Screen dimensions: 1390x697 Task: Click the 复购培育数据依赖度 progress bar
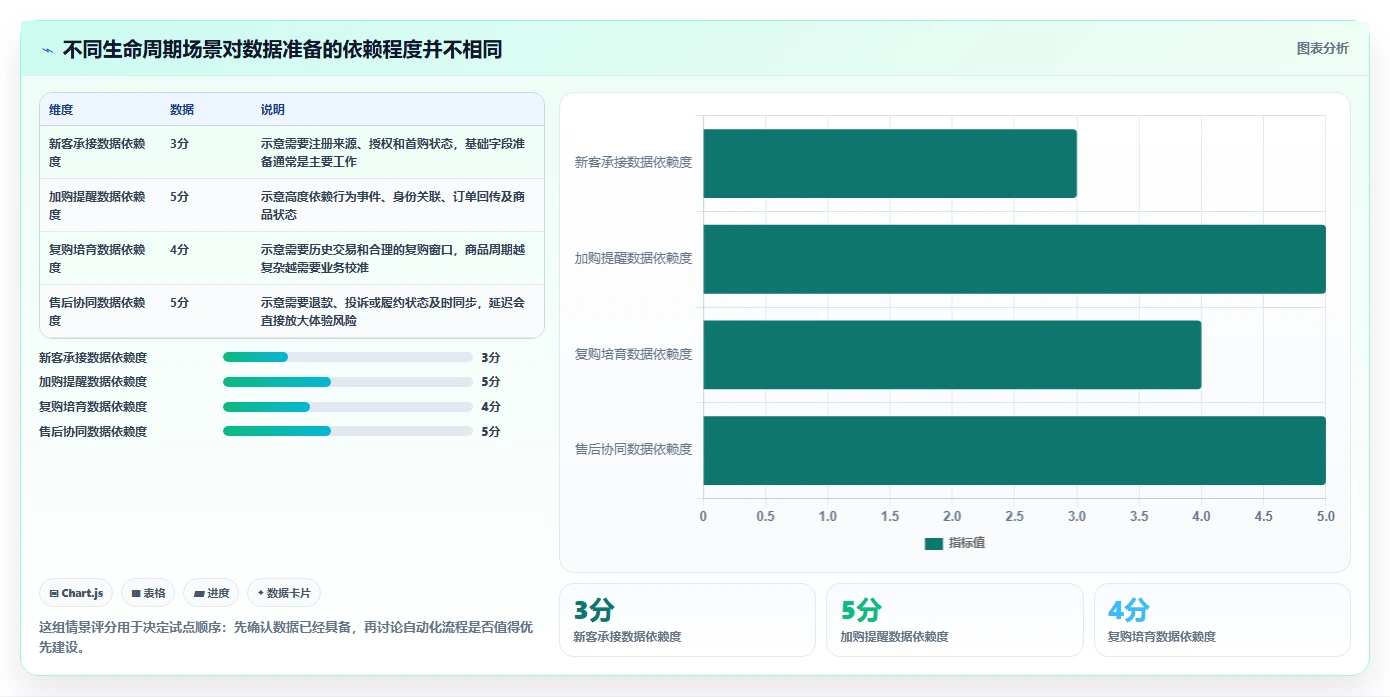pyautogui.click(x=348, y=407)
